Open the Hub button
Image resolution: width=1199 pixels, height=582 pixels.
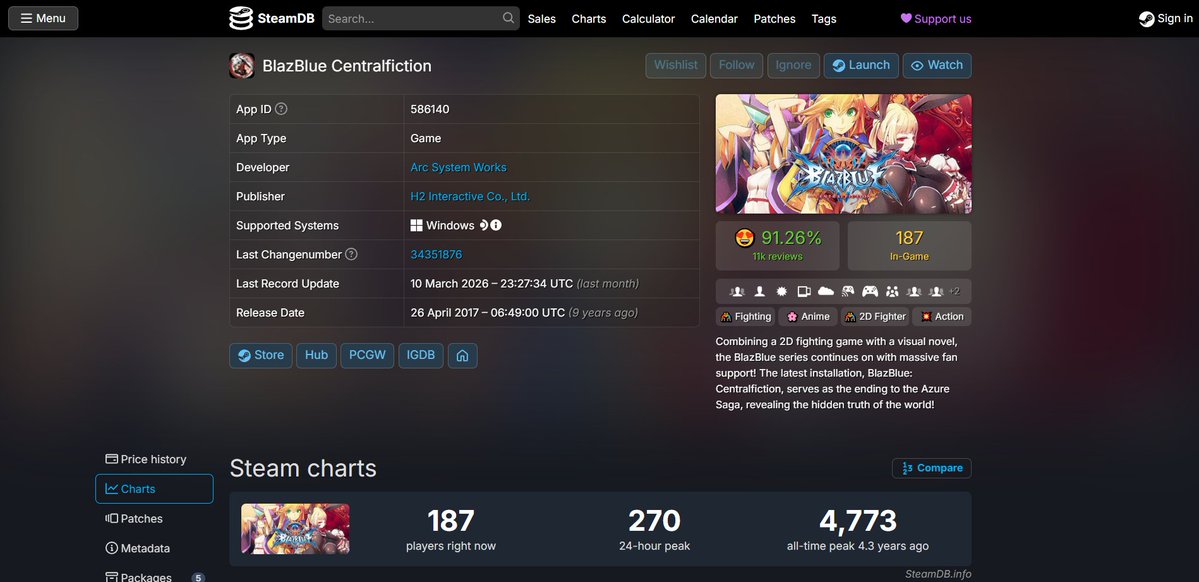pyautogui.click(x=317, y=356)
